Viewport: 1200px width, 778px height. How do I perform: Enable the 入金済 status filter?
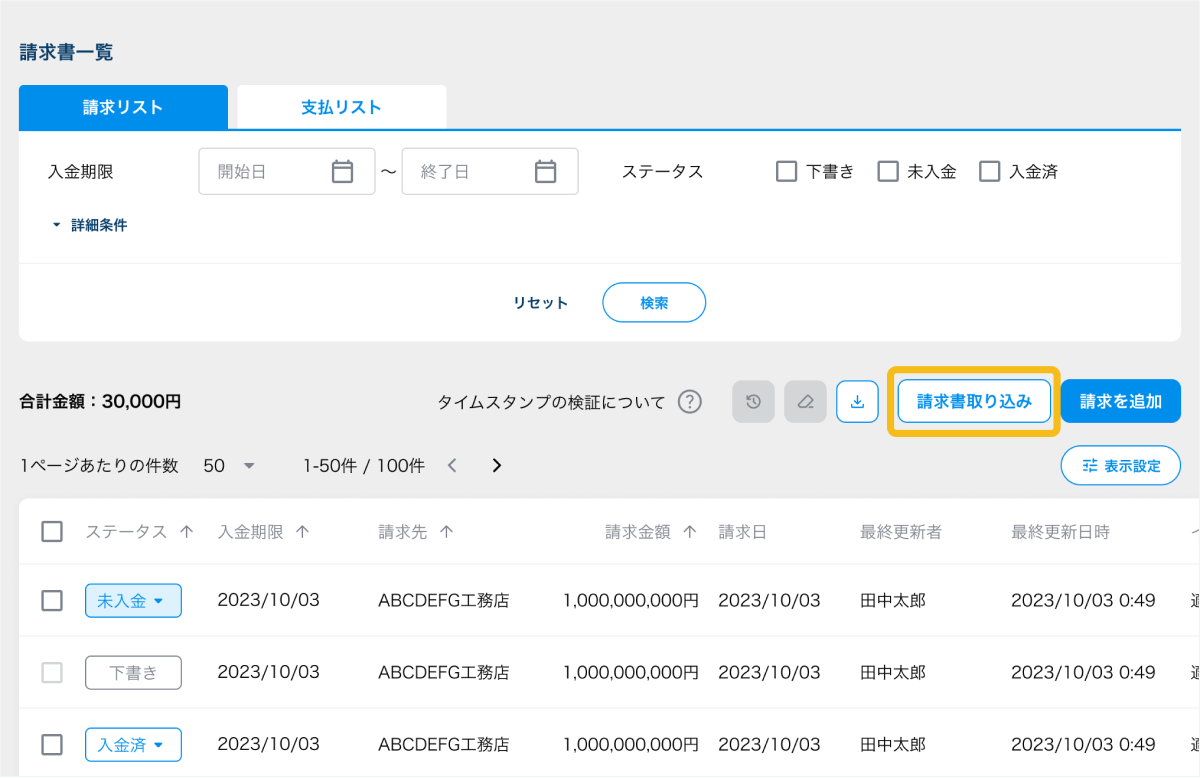tap(990, 171)
